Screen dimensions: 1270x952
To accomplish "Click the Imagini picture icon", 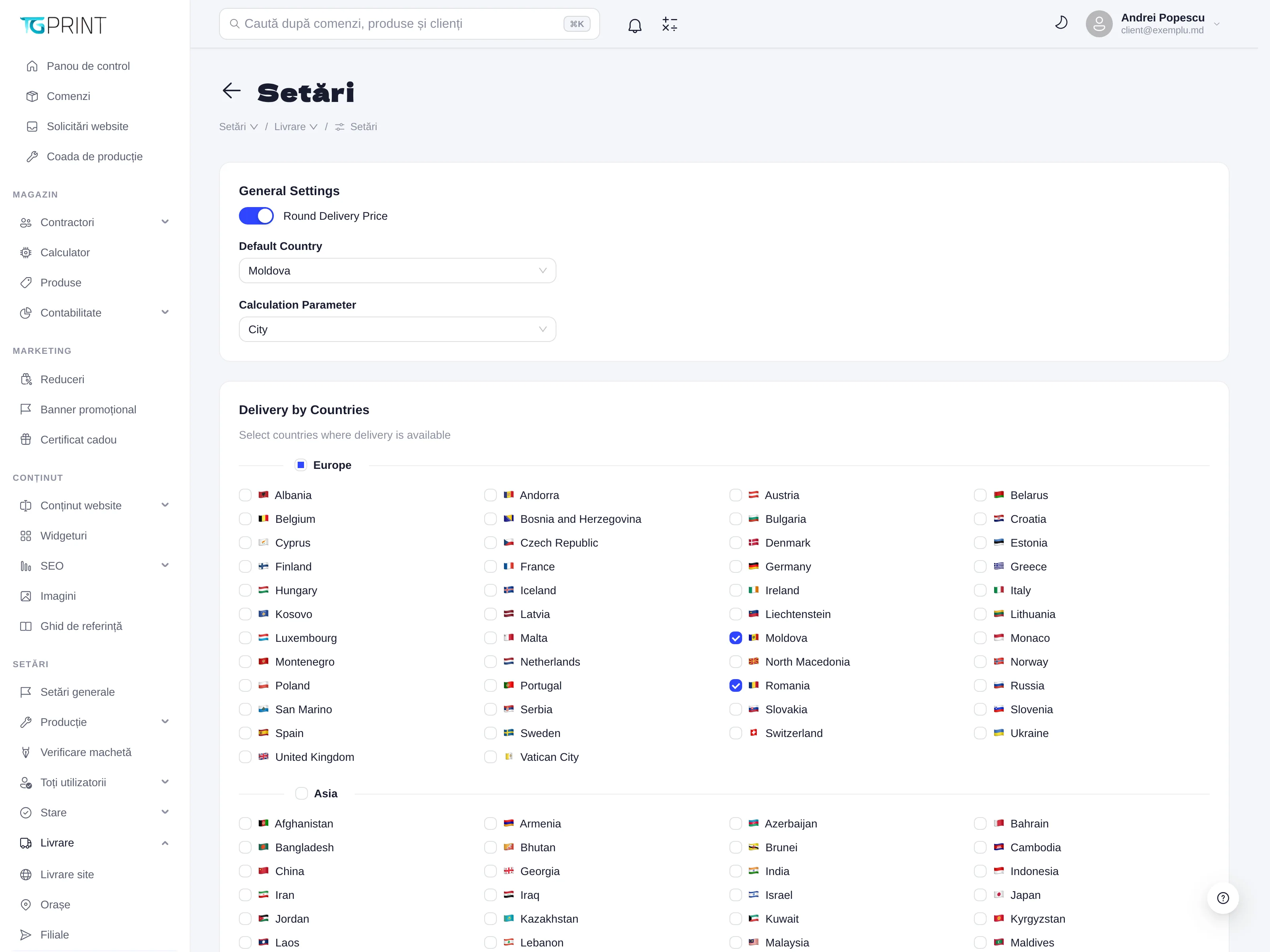I will point(26,596).
